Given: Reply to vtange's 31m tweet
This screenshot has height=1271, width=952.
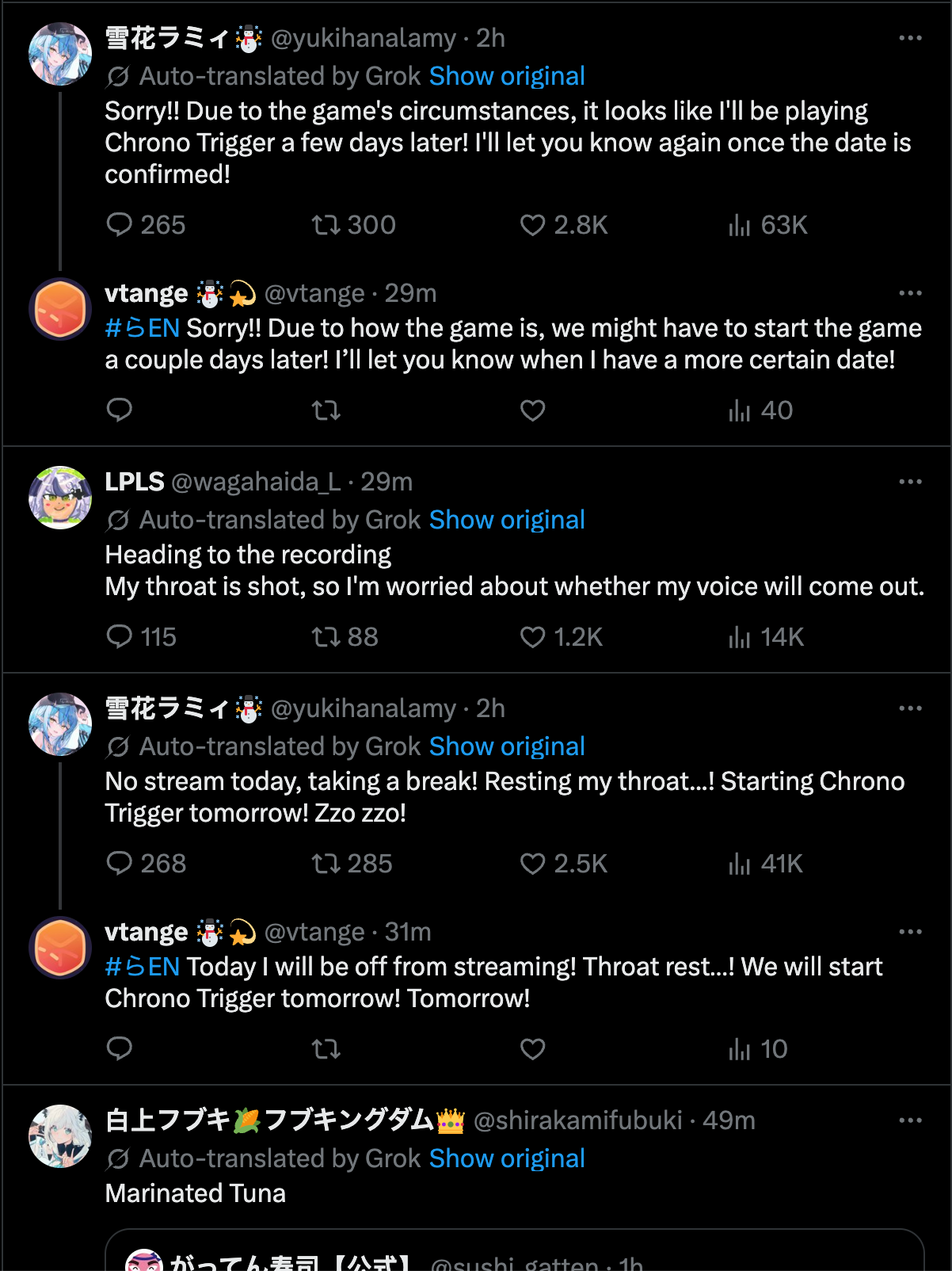Looking at the screenshot, I should click(120, 1048).
